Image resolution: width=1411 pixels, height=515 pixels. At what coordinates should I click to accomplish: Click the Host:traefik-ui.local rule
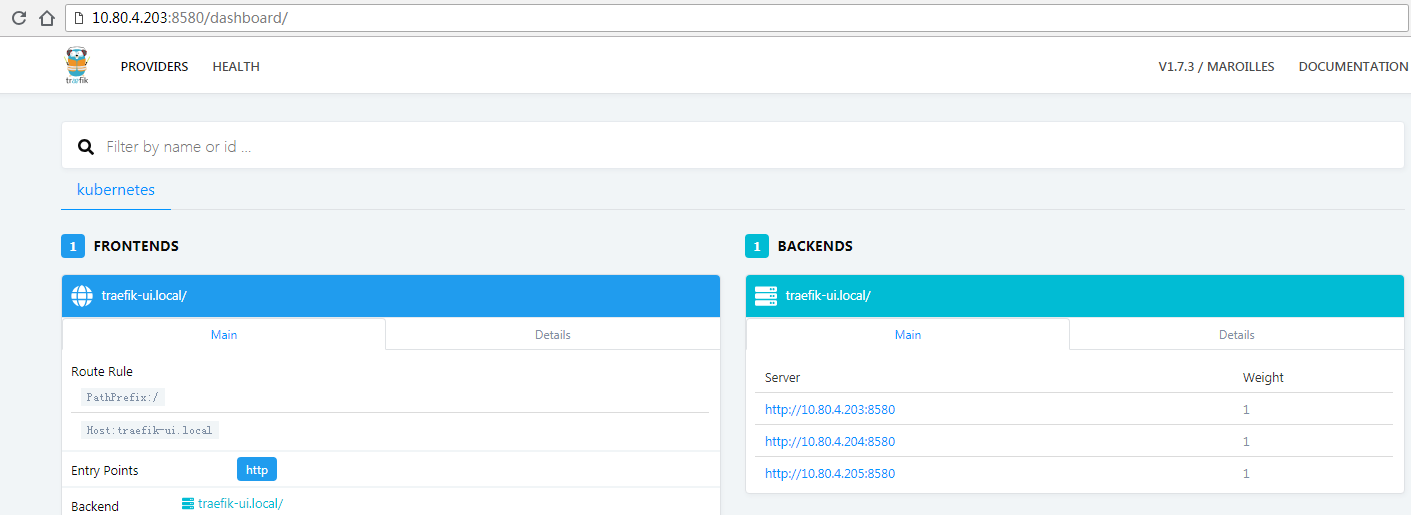pos(150,430)
